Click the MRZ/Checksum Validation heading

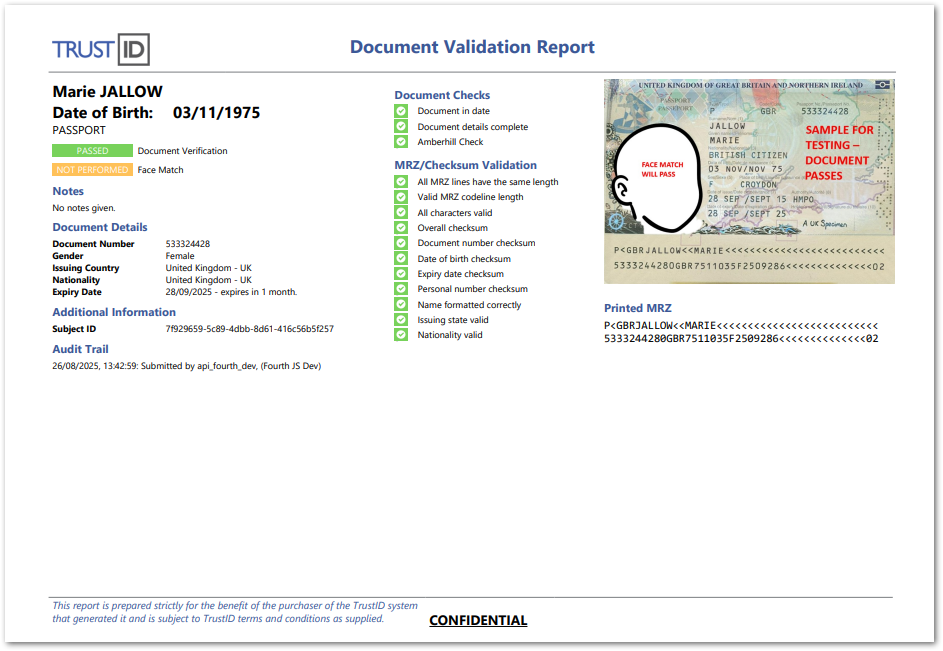tap(465, 165)
